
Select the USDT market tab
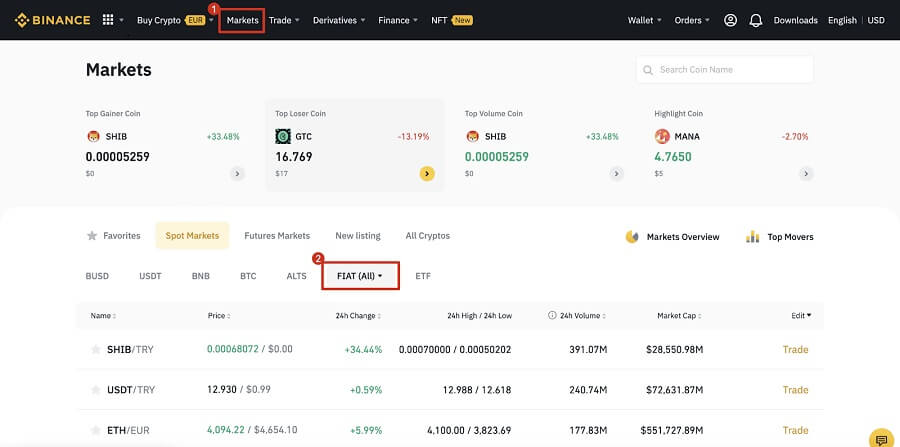tap(150, 276)
